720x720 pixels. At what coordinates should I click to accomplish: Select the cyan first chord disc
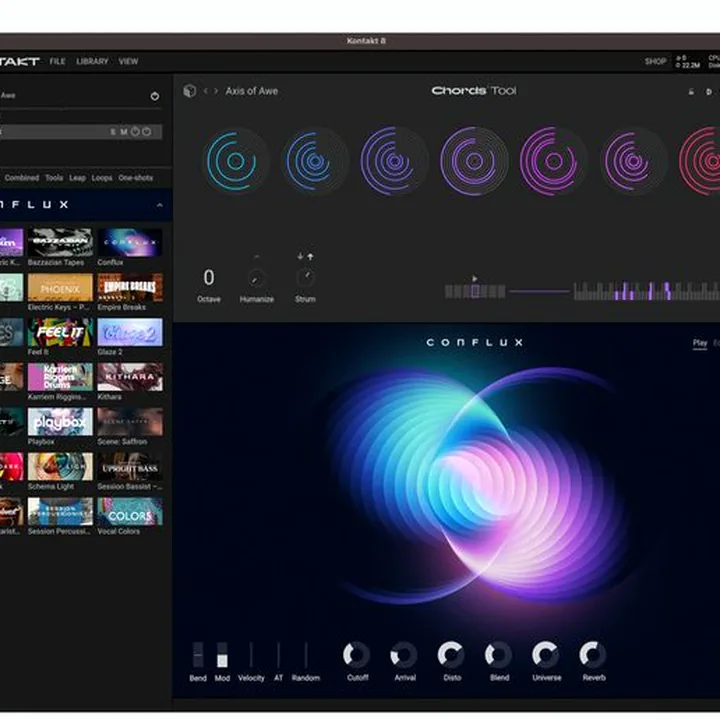coord(235,161)
